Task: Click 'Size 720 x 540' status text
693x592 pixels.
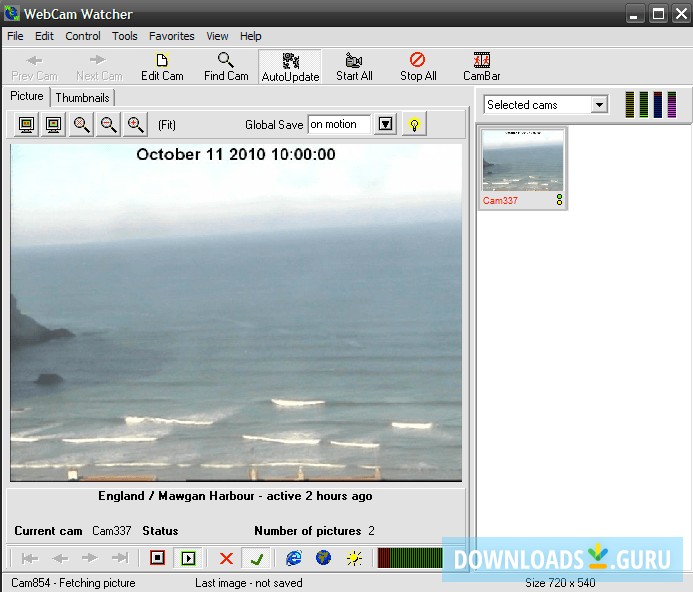Action: (560, 583)
